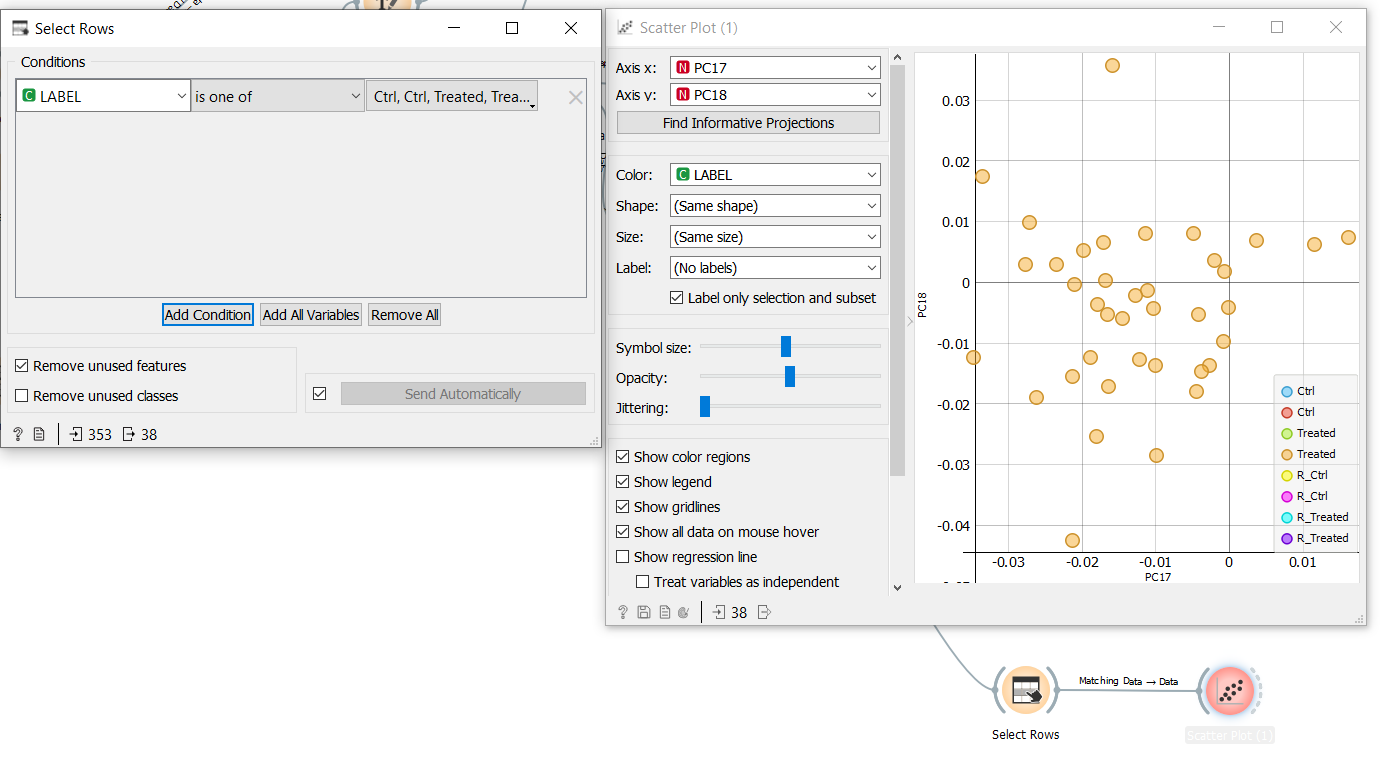Select R_Treated in the plot legend
This screenshot has height=774, width=1387.
point(1318,517)
